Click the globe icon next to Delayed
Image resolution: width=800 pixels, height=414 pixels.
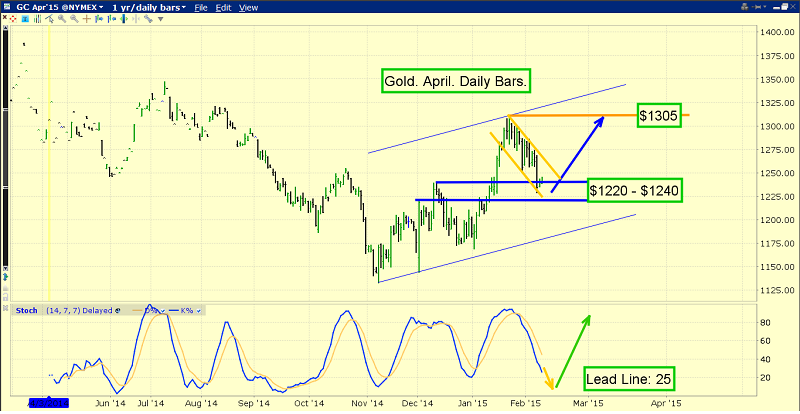(x=118, y=310)
